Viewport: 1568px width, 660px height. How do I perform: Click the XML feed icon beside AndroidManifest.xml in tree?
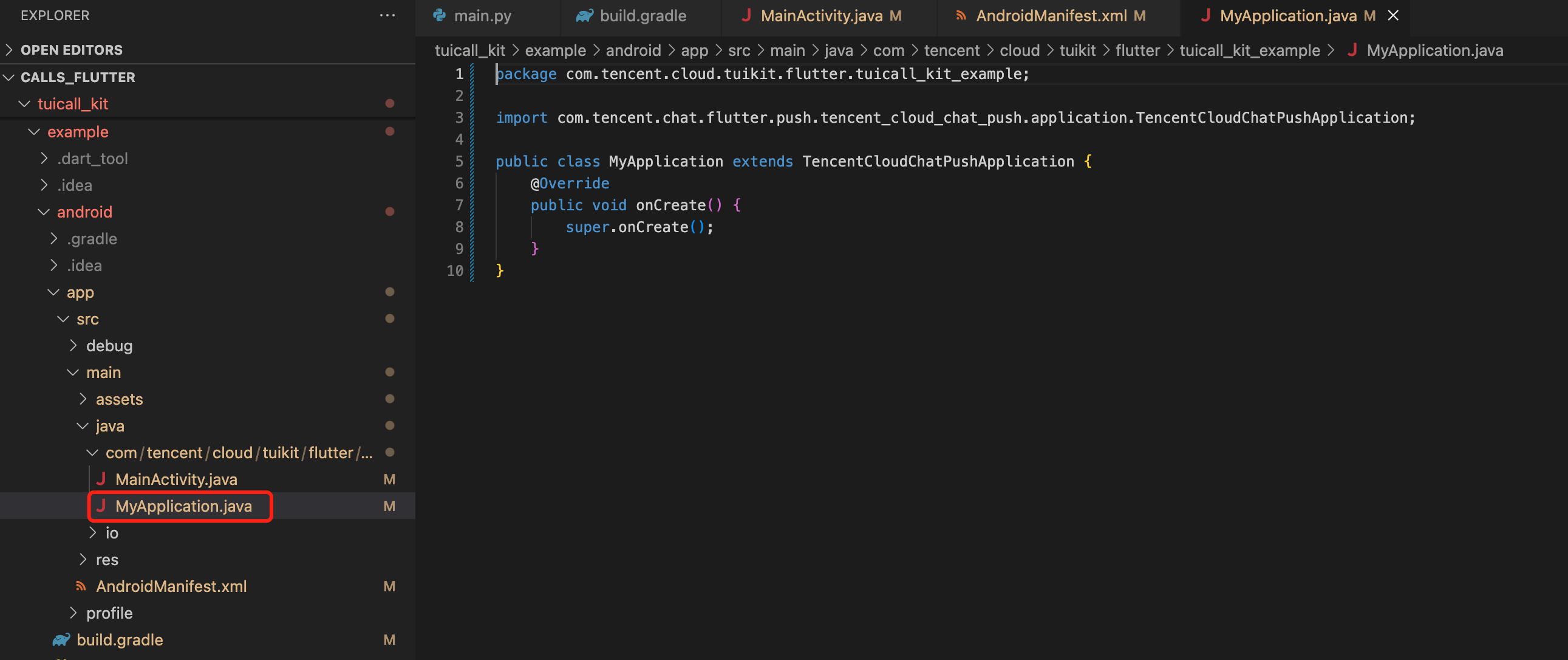coord(81,586)
